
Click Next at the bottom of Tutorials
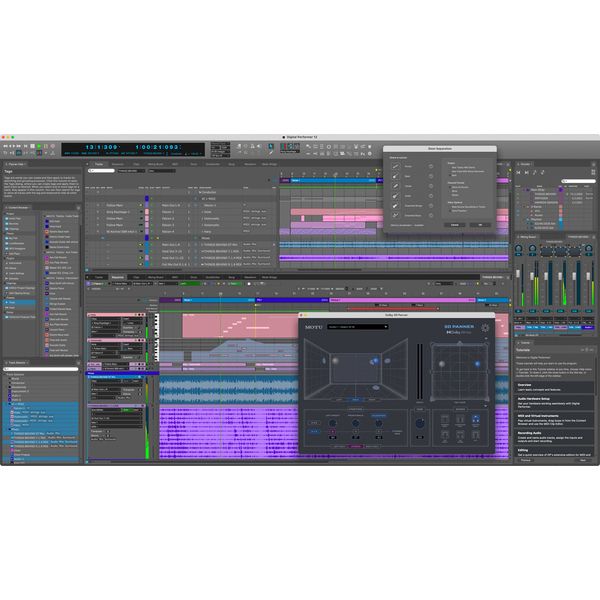click(583, 460)
